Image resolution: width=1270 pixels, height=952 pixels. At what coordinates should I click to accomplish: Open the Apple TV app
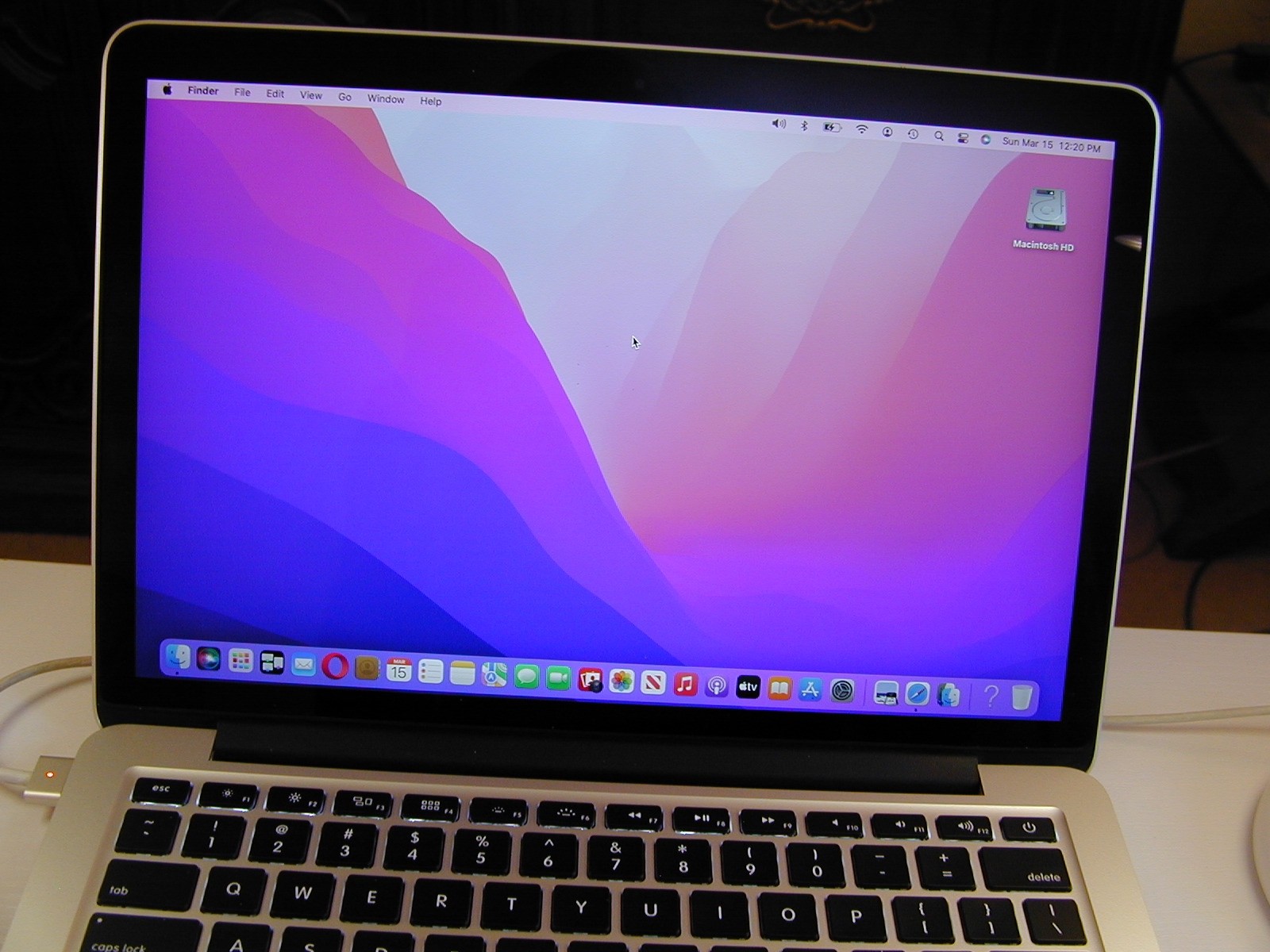[x=748, y=687]
